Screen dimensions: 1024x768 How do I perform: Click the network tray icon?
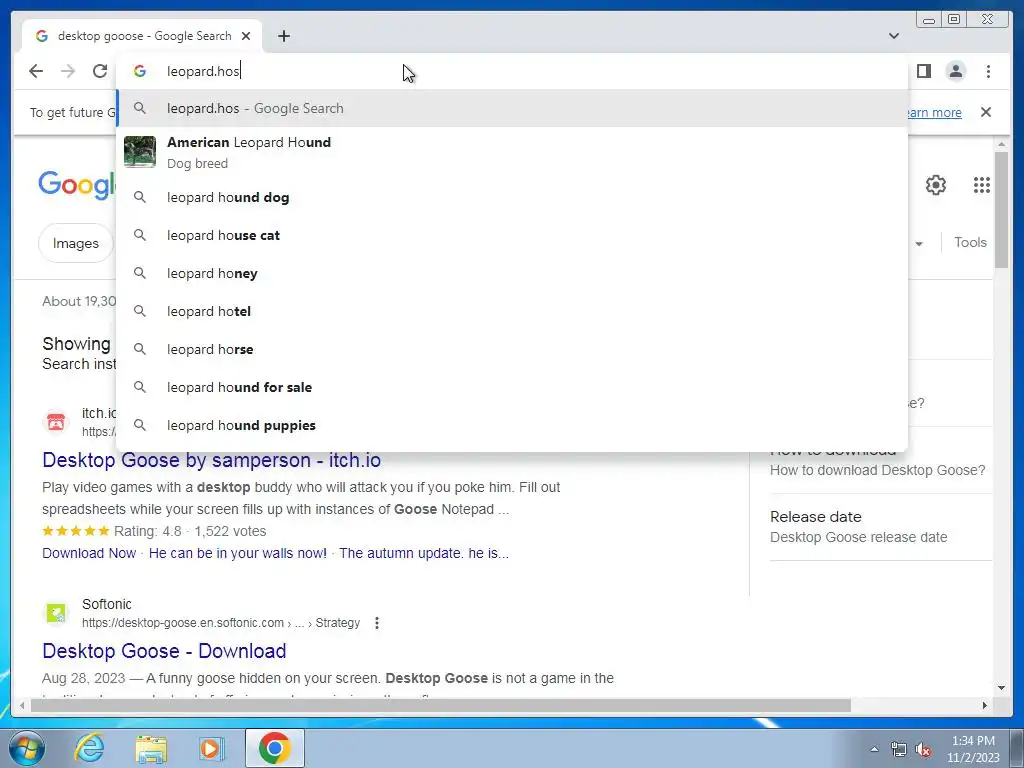pos(899,749)
